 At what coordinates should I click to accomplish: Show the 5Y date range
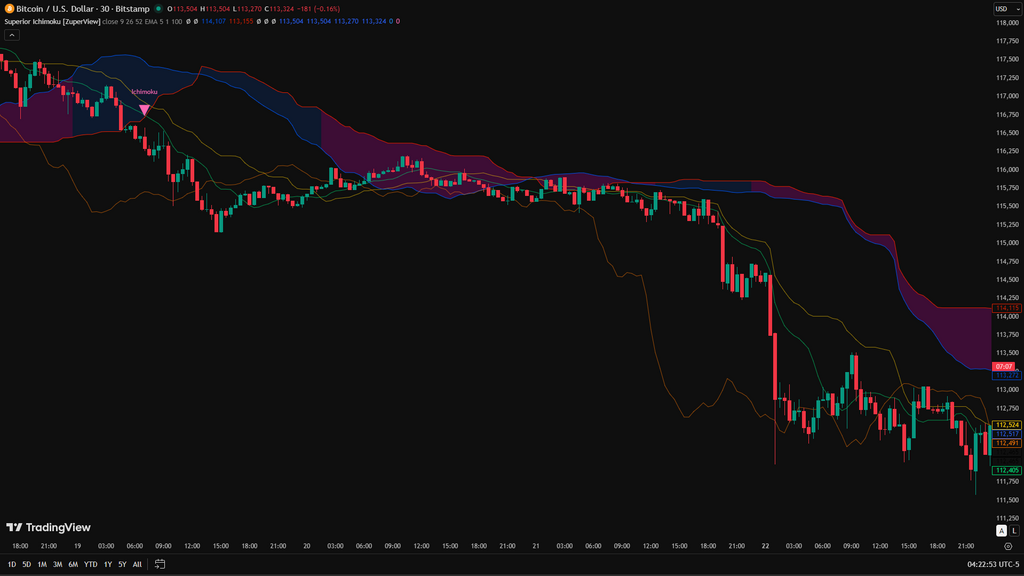click(122, 564)
